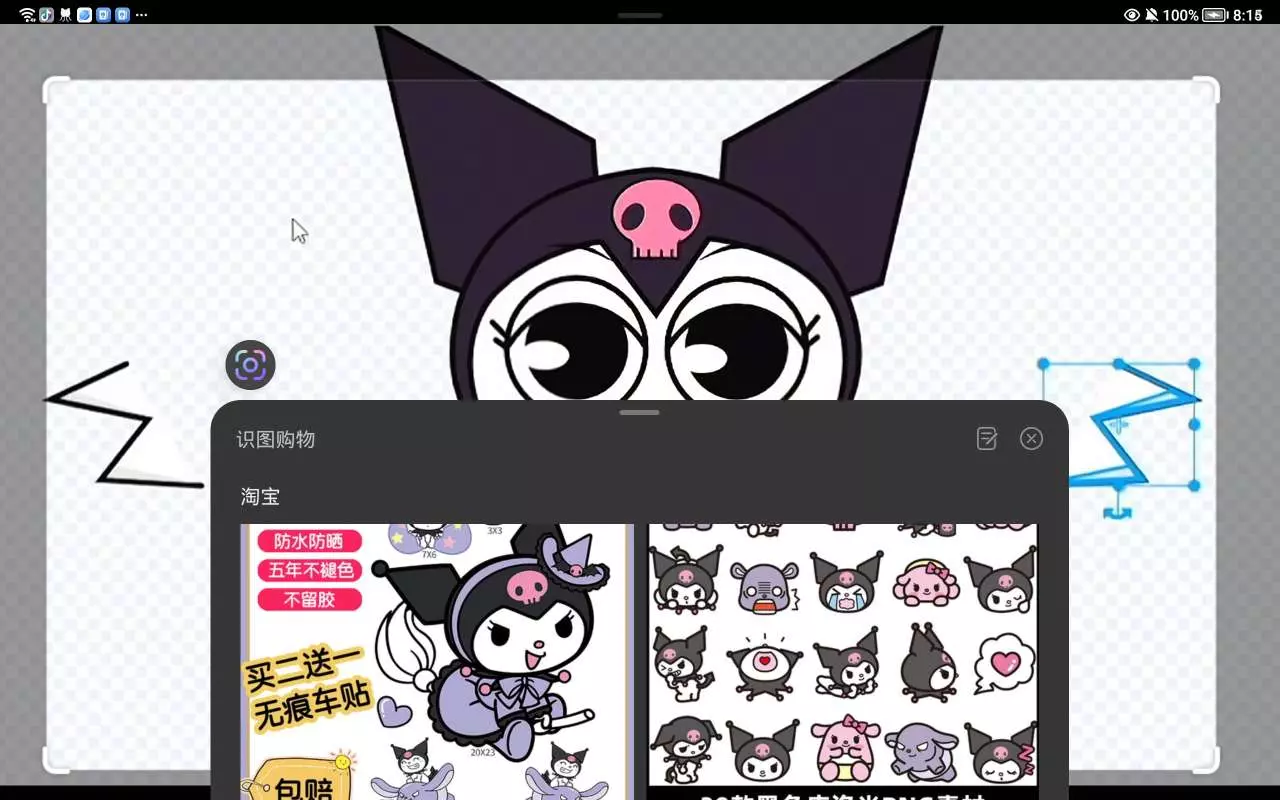Click the 8:15 clock in status bar
1280x800 pixels.
pyautogui.click(x=1248, y=15)
